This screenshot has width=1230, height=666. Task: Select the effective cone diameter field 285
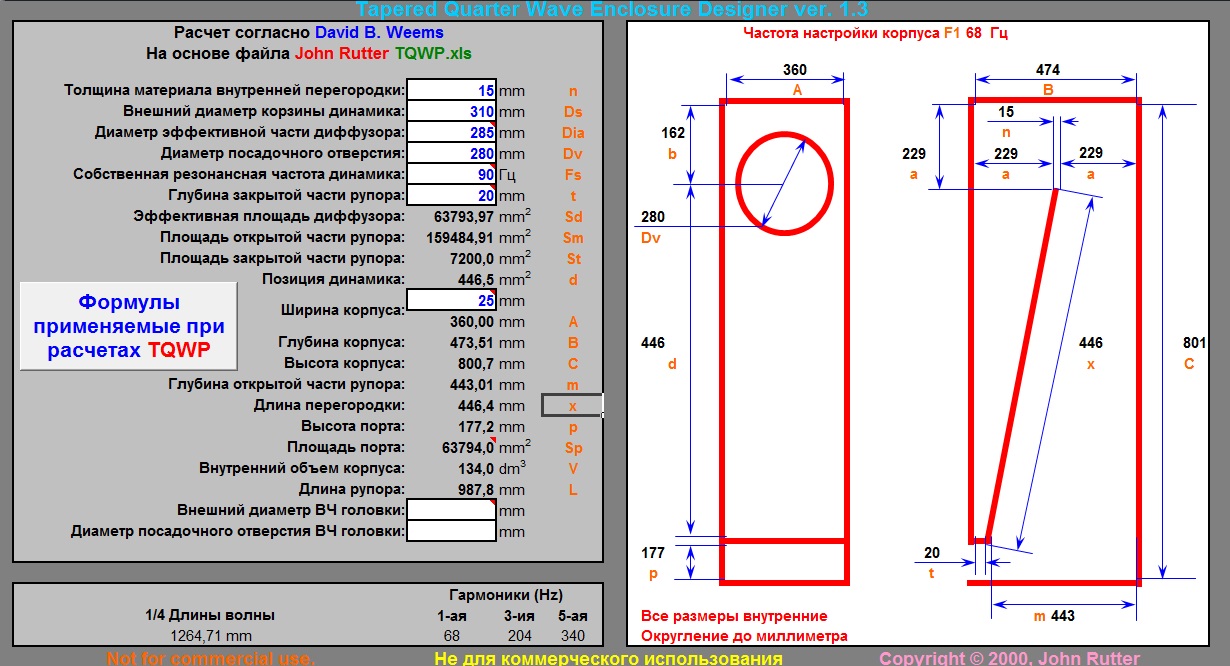452,132
